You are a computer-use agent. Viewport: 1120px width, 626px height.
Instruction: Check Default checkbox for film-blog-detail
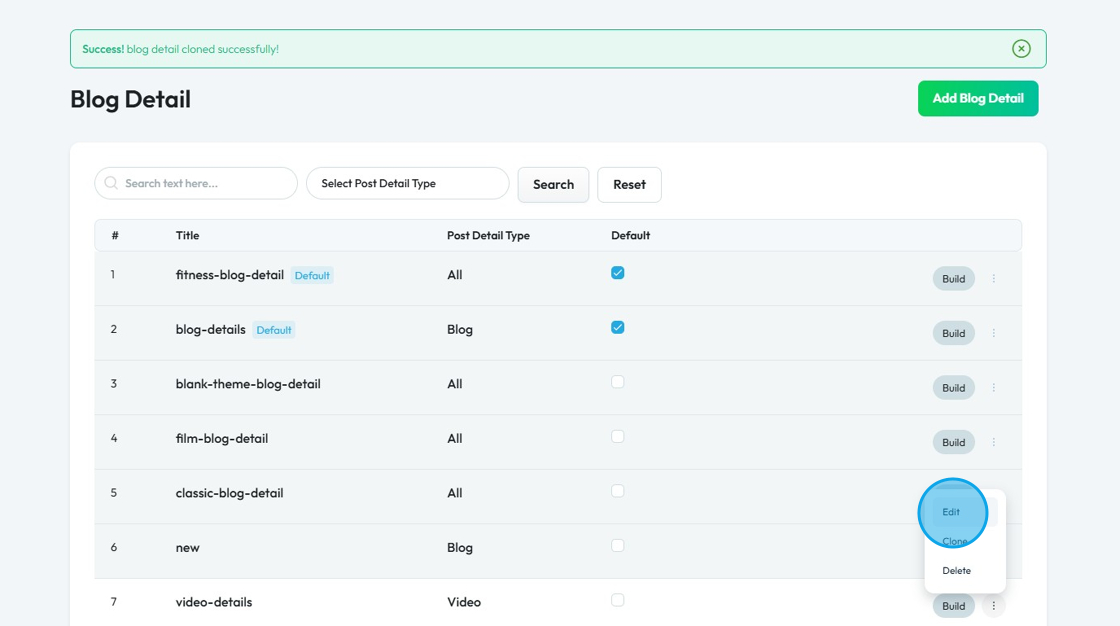(618, 436)
